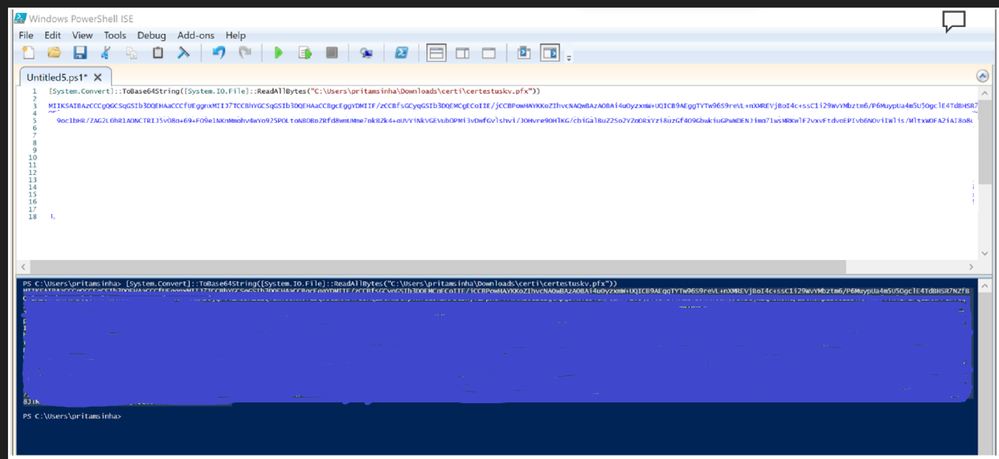Click line 1 ToBase64String code in script editor
The image size is (999, 459).
click(x=294, y=91)
